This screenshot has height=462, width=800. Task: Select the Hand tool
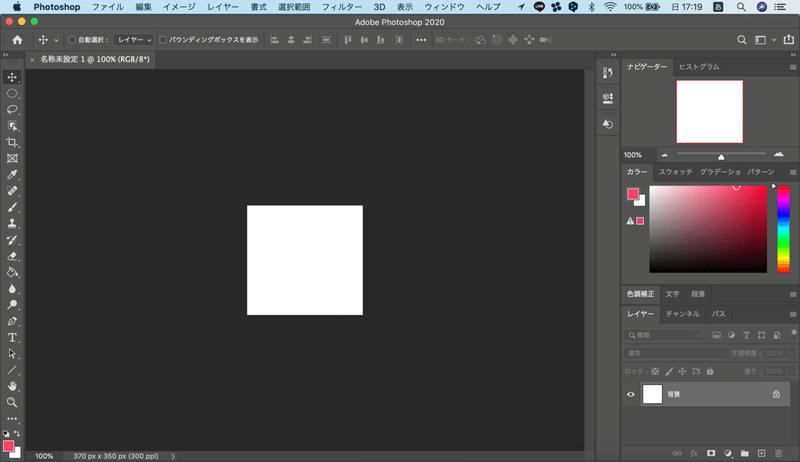click(12, 386)
